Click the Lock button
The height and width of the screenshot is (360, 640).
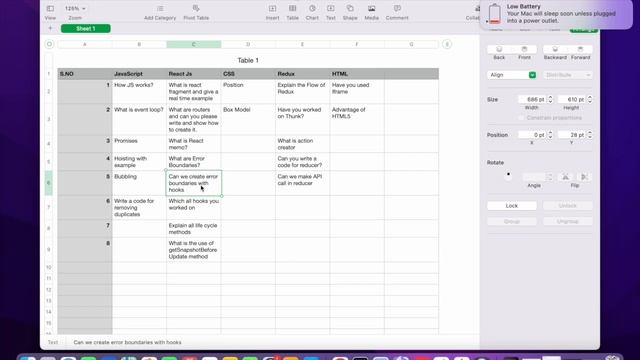pyautogui.click(x=512, y=206)
